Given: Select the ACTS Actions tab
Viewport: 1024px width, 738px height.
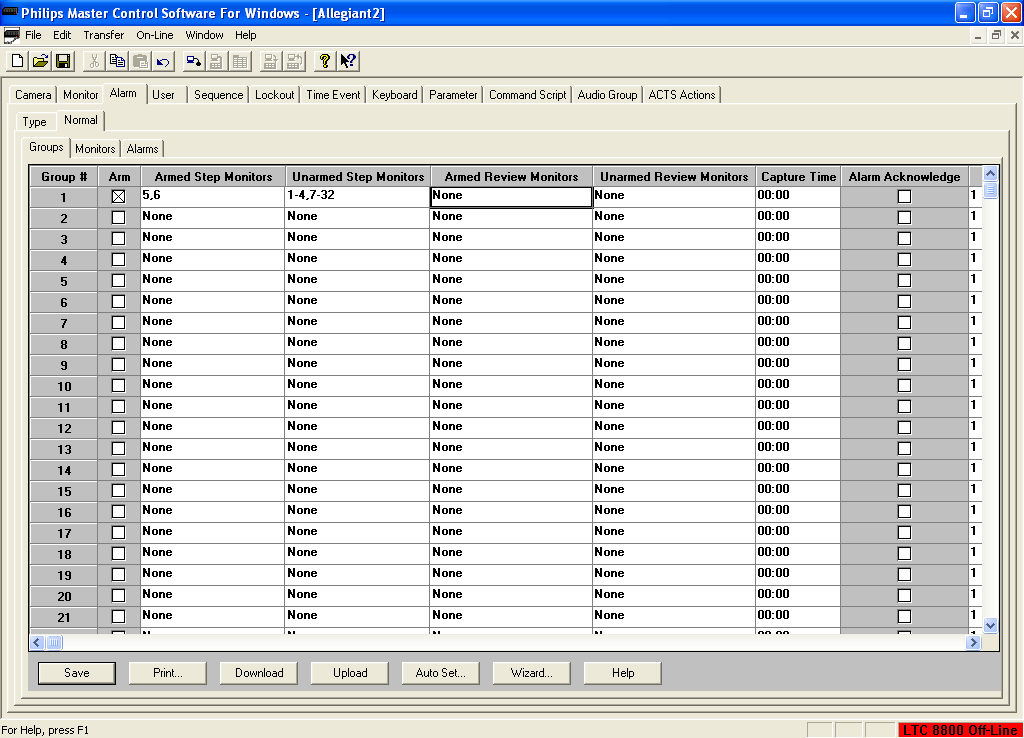Looking at the screenshot, I should point(682,95).
